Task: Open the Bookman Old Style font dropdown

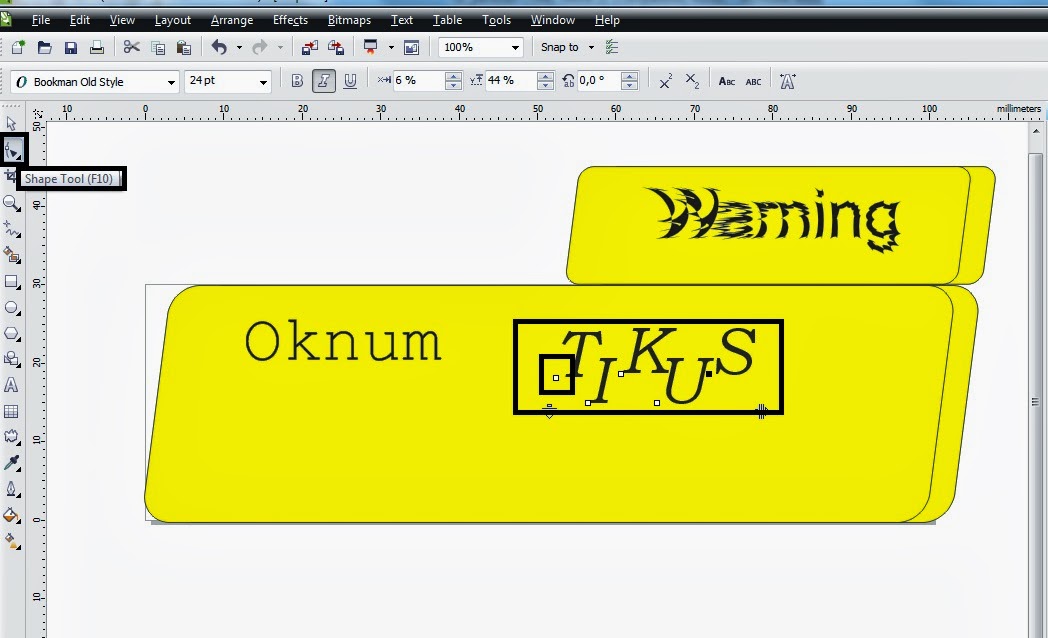Action: pos(171,82)
